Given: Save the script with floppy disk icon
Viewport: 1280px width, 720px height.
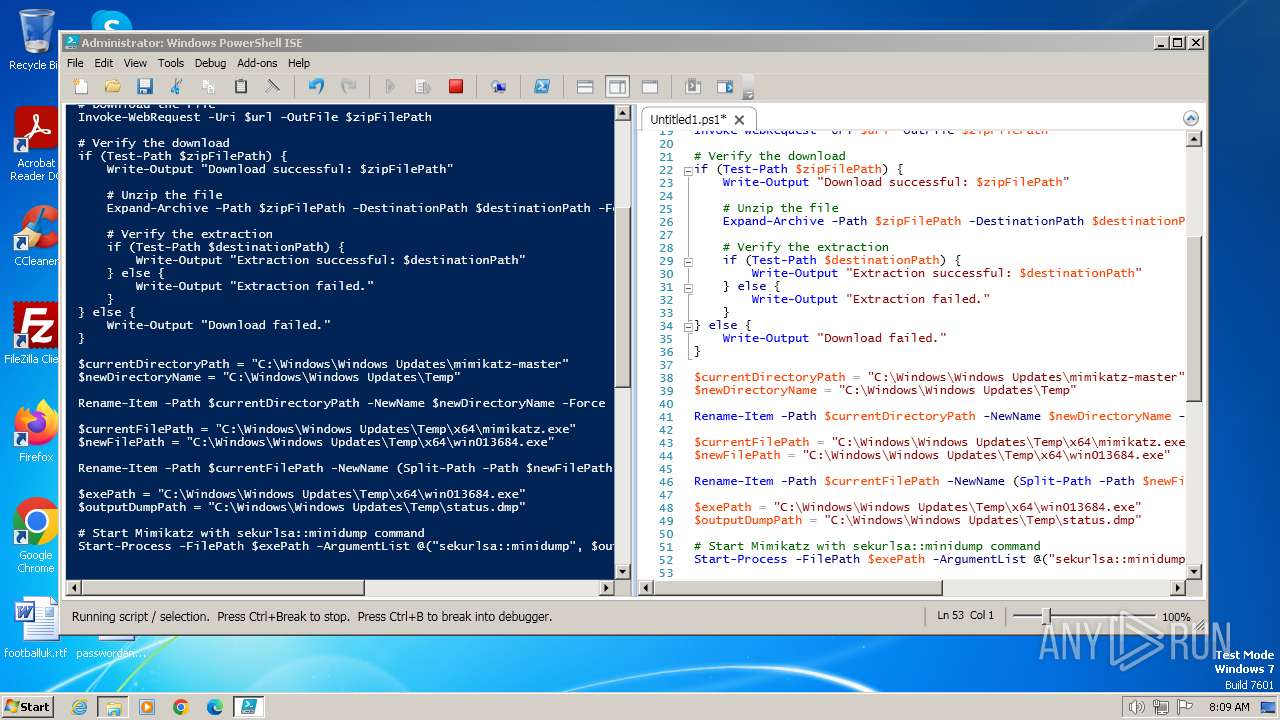Looking at the screenshot, I should 145,87.
